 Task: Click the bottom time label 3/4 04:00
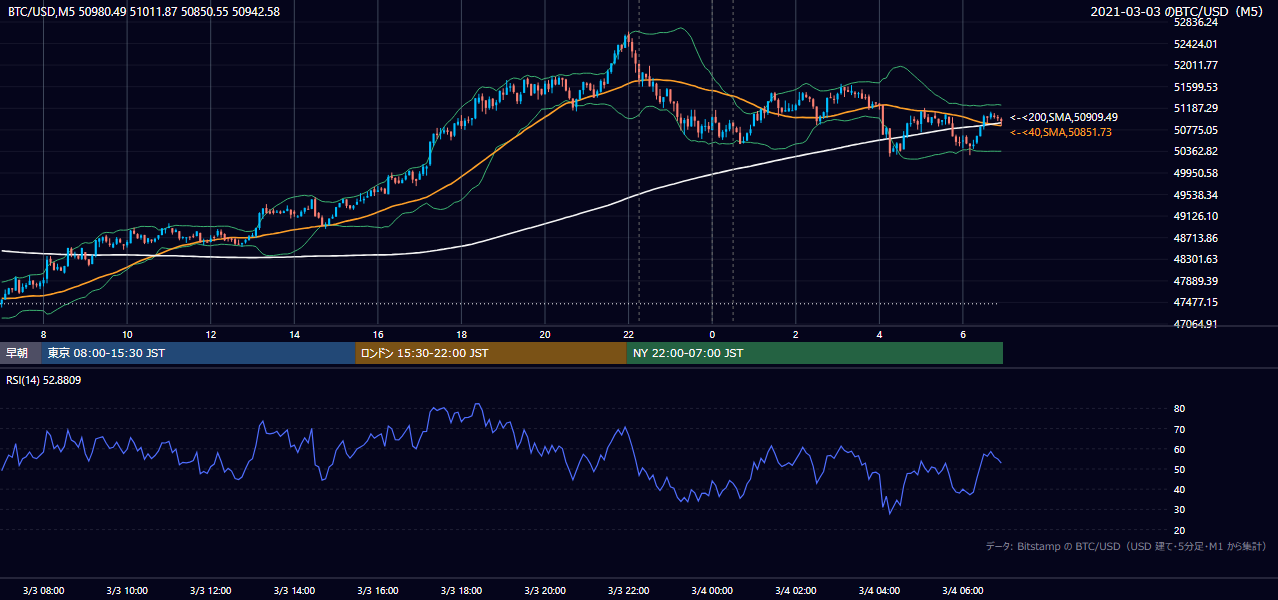(879, 590)
